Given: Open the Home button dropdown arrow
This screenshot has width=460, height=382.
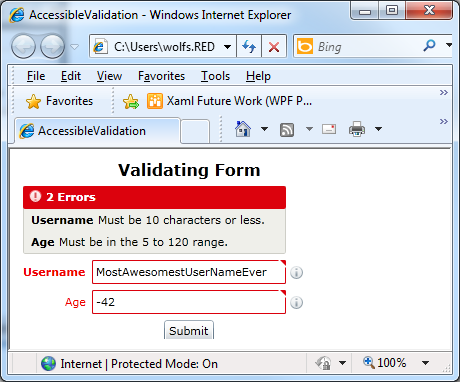Looking at the screenshot, I should pyautogui.click(x=264, y=129).
